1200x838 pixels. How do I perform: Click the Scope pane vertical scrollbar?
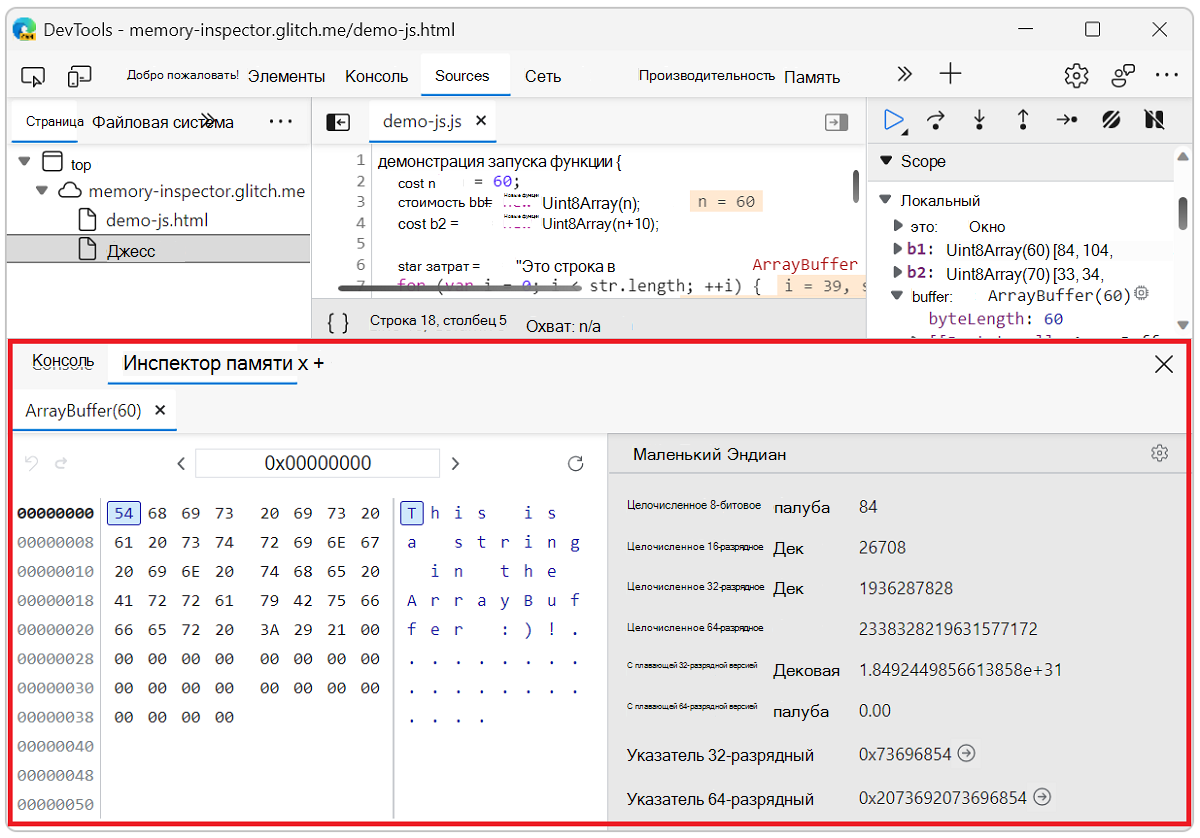1183,212
